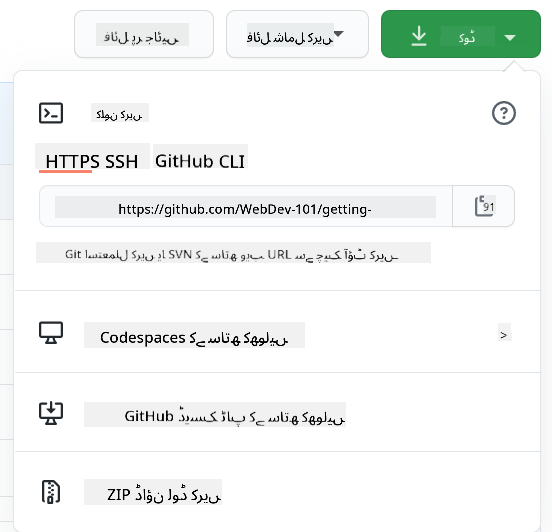Copy the repository URL with clipboard icon
The width and height of the screenshot is (552, 532).
click(x=484, y=206)
